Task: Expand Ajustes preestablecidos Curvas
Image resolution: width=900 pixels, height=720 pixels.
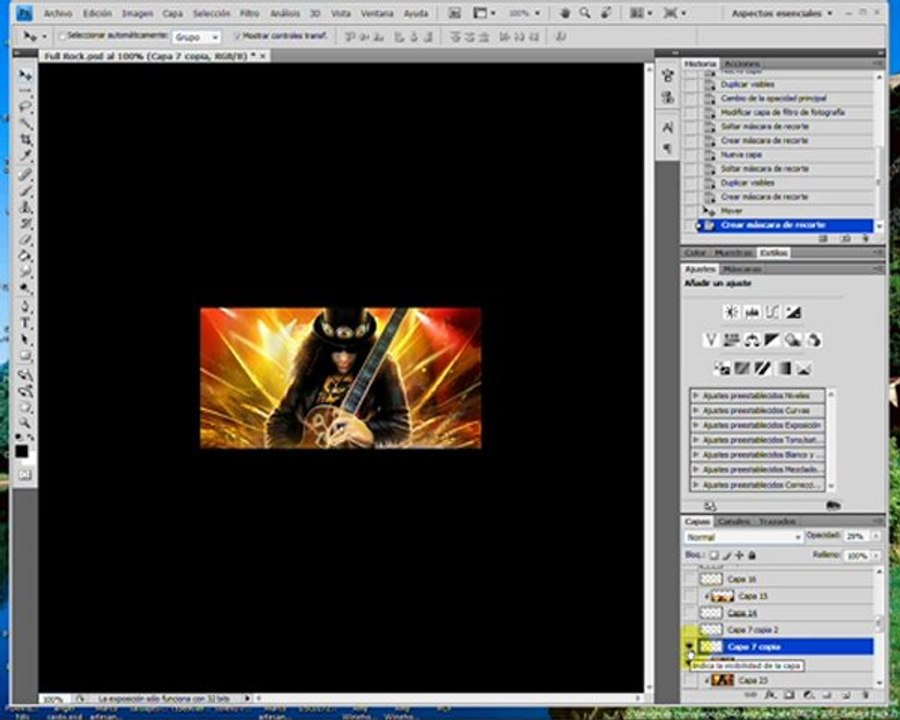Action: point(696,411)
